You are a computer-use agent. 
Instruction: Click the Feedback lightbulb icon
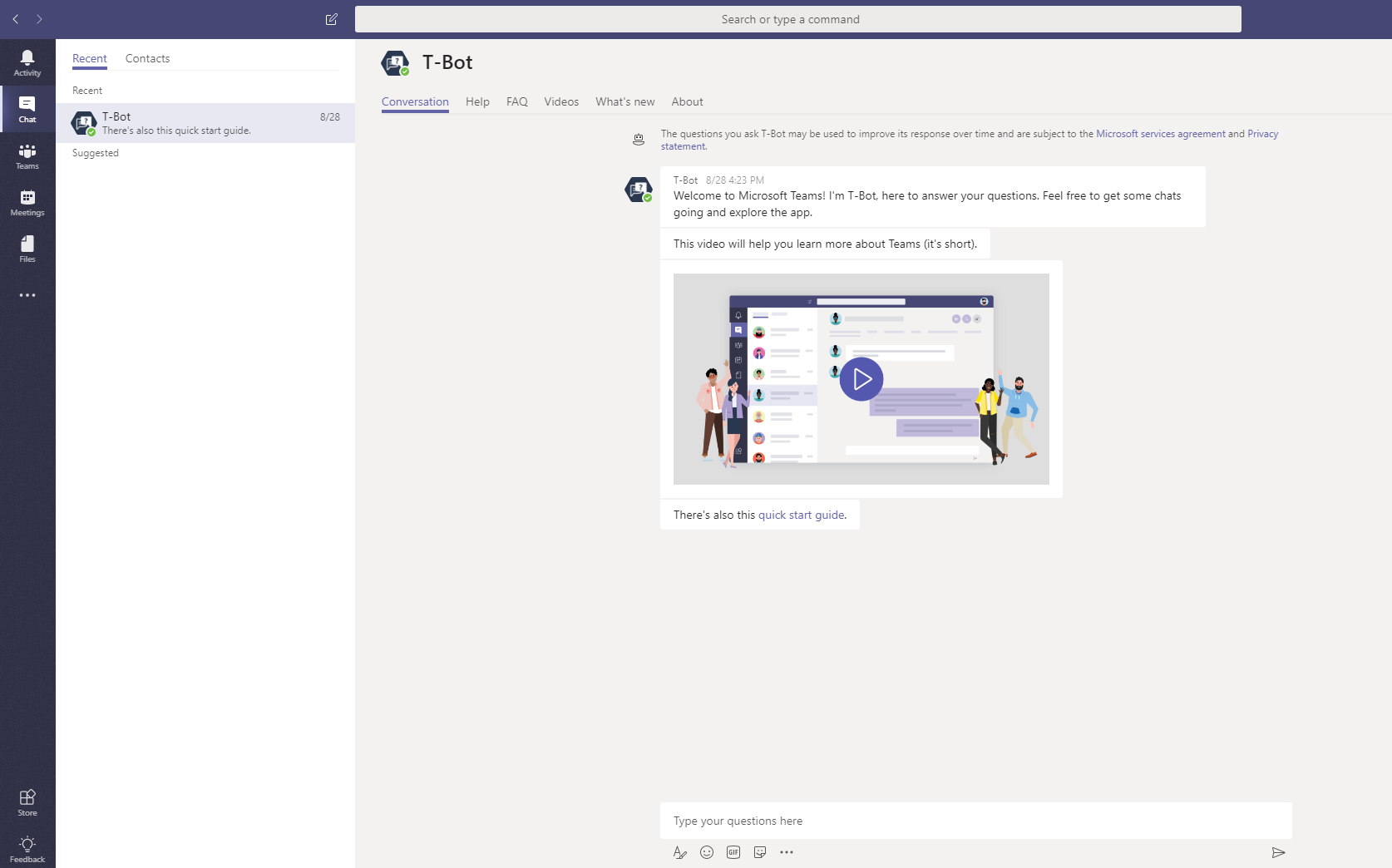[27, 849]
